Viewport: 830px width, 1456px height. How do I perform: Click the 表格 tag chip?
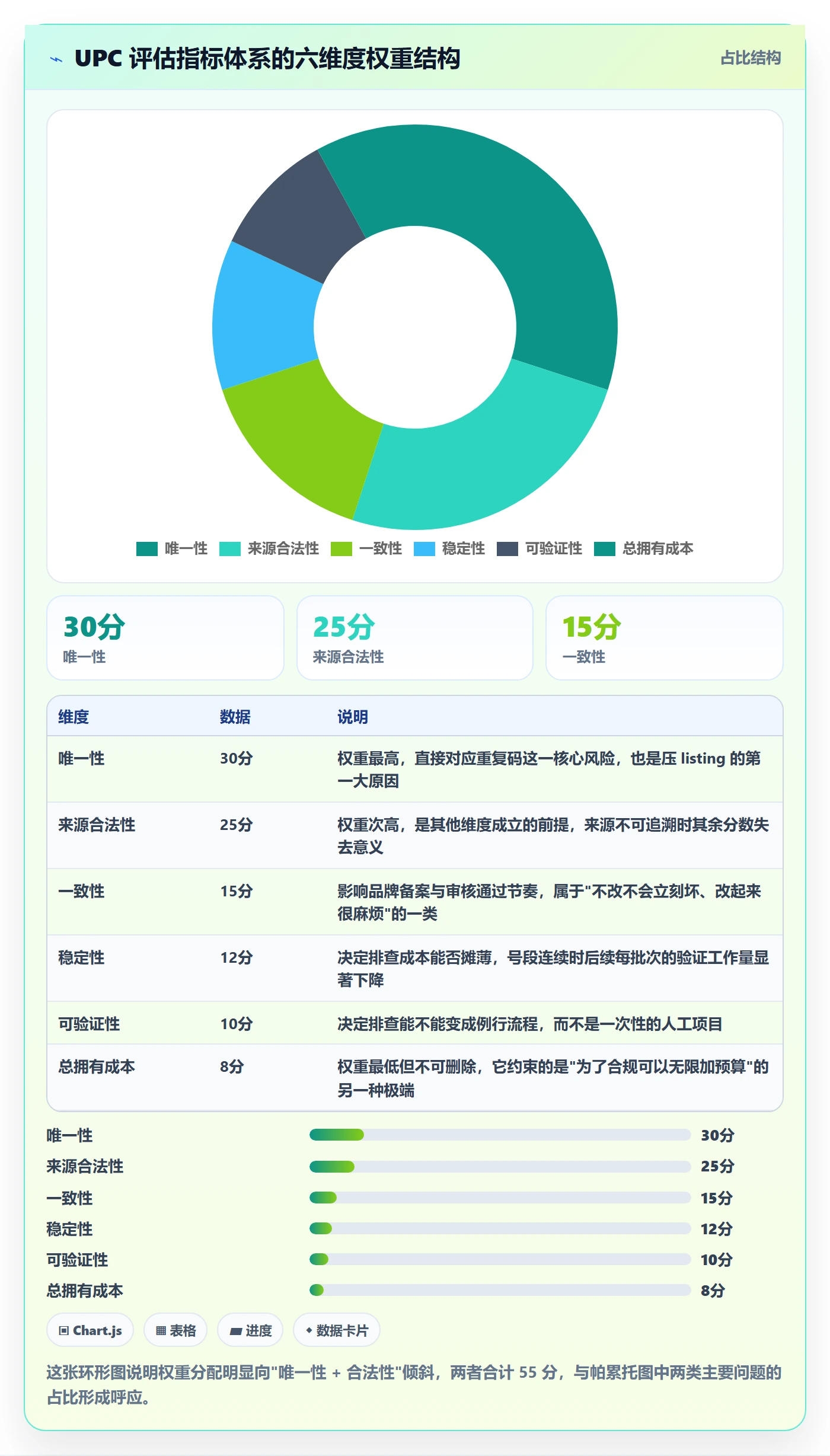pos(175,1330)
